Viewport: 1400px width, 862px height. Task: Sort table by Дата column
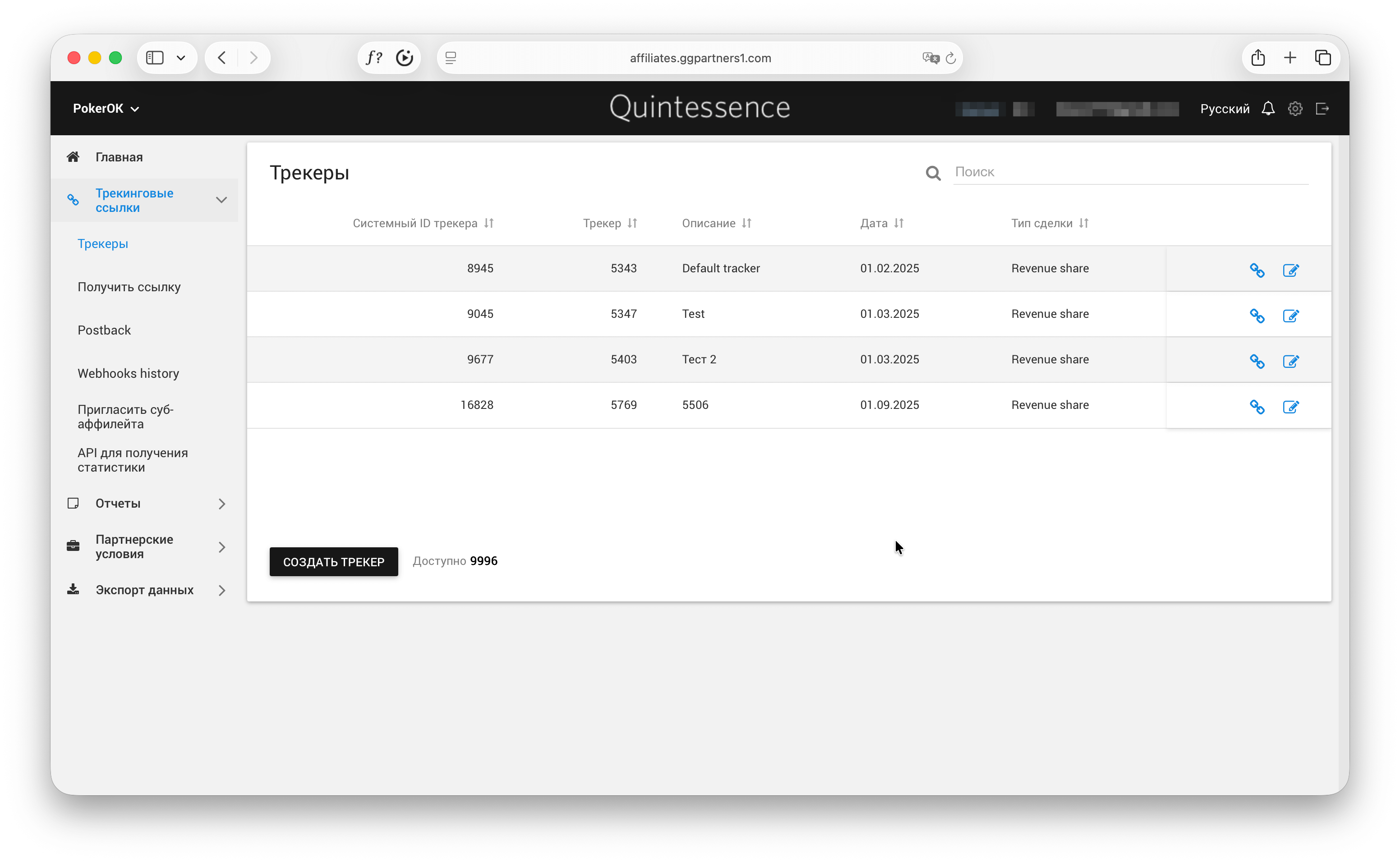click(x=899, y=224)
